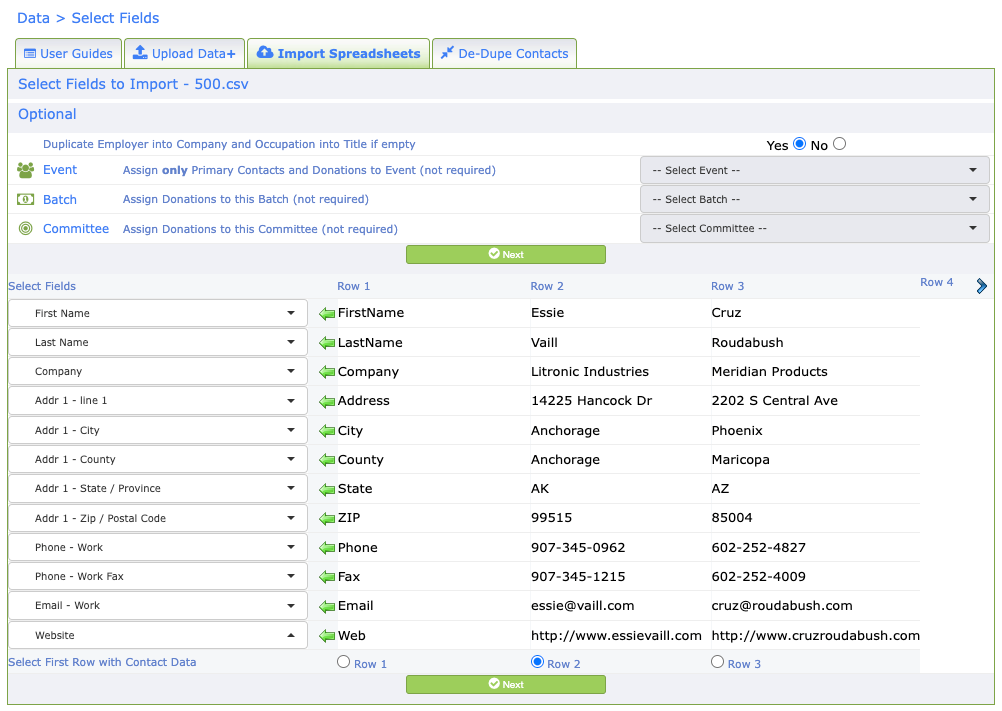The height and width of the screenshot is (711, 1002).
Task: Click the Event people group icon
Action: tap(26, 170)
